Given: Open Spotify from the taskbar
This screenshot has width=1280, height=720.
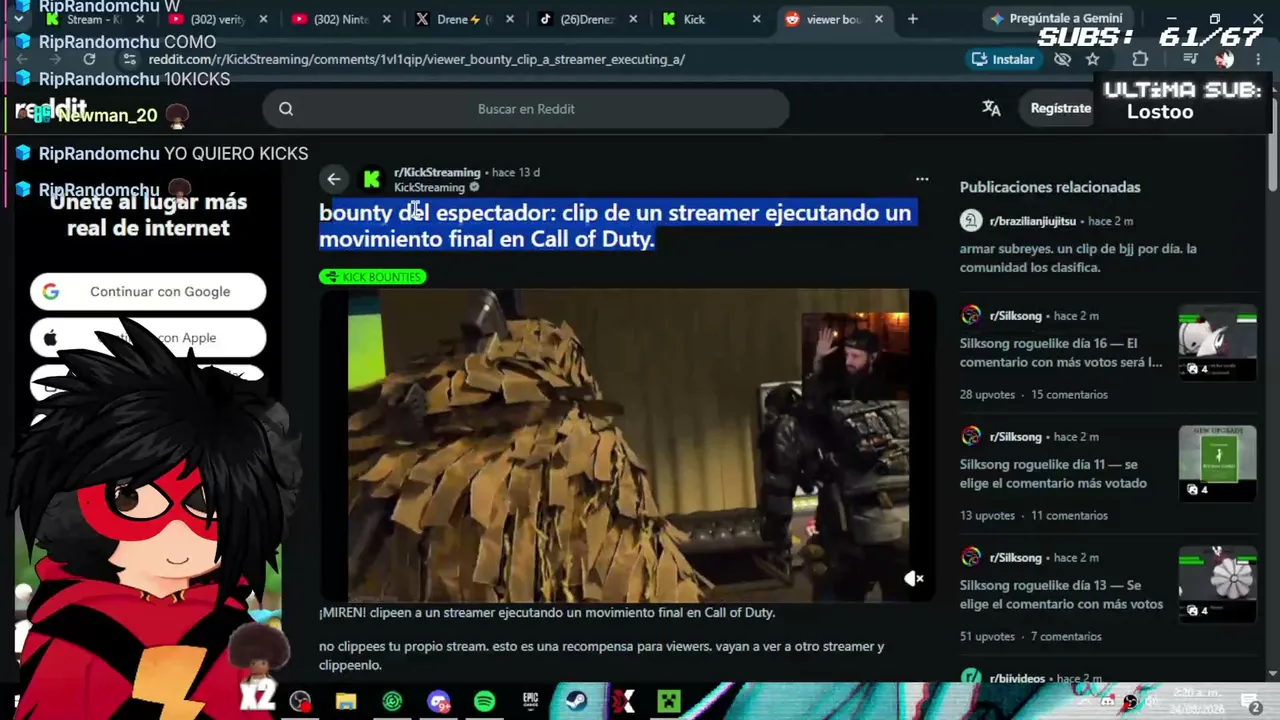Looking at the screenshot, I should pyautogui.click(x=484, y=701).
